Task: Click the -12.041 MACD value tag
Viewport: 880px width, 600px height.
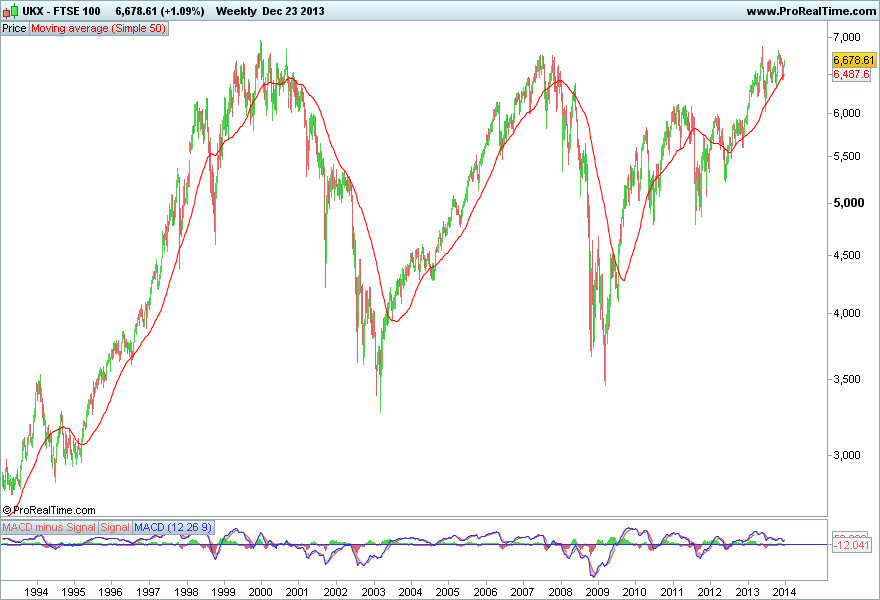Action: 851,545
